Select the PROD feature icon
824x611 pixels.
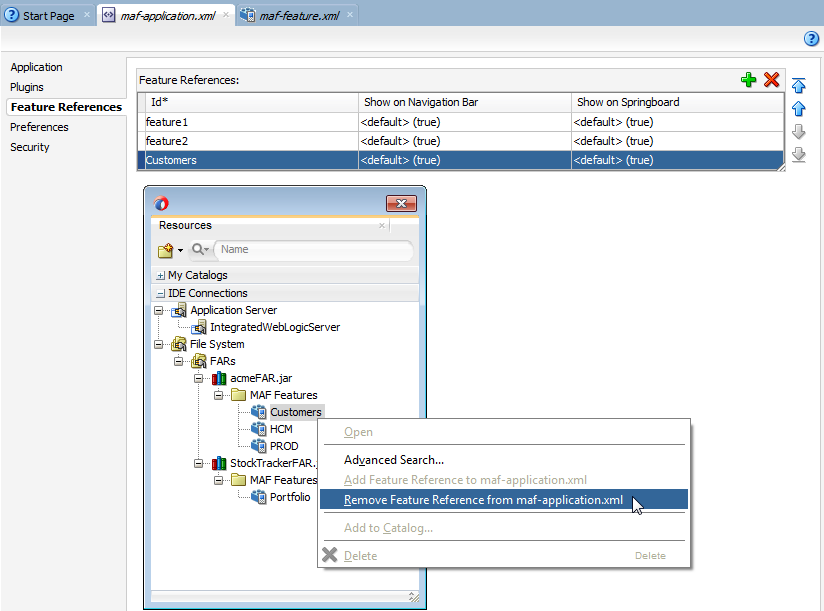pyautogui.click(x=259, y=446)
